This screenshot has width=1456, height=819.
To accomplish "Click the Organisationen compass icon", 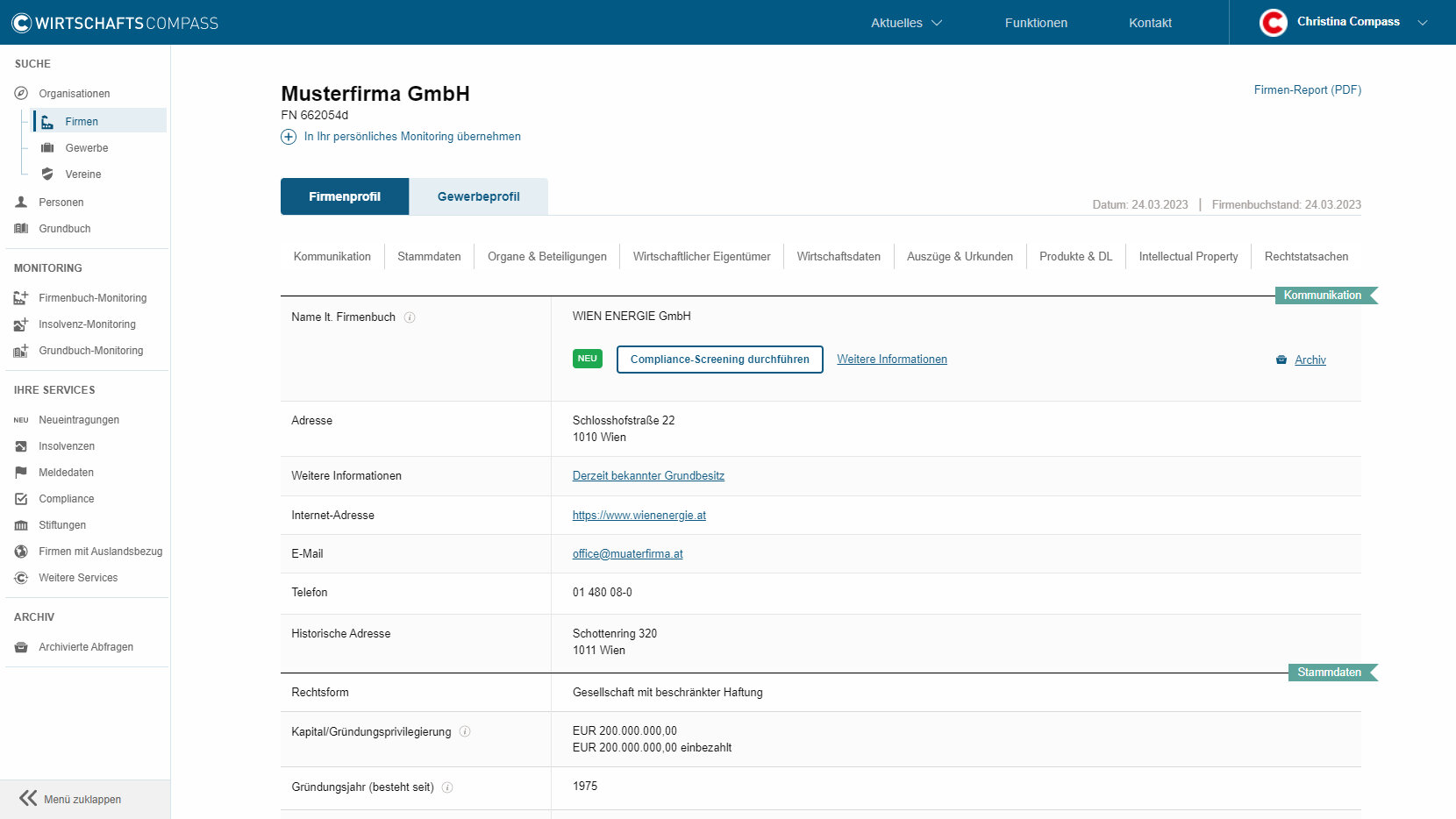I will (x=21, y=93).
